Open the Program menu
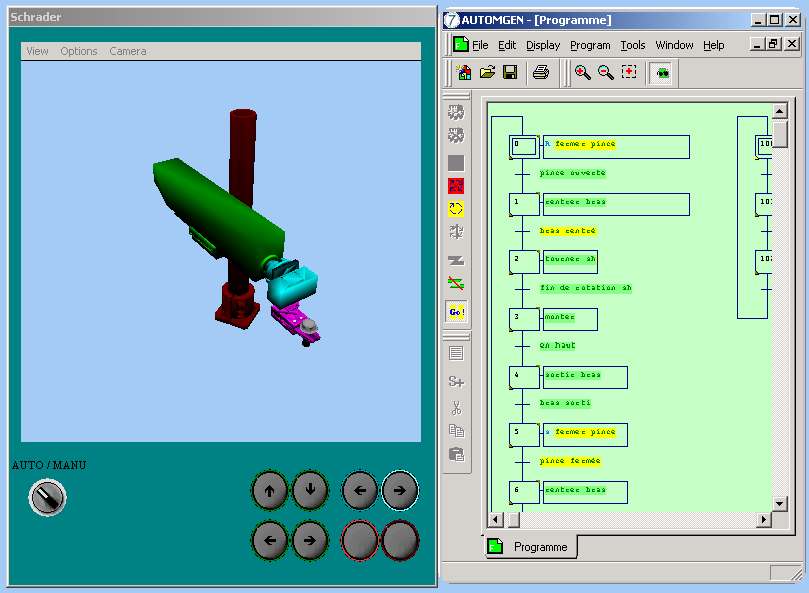Image resolution: width=809 pixels, height=593 pixels. [590, 45]
